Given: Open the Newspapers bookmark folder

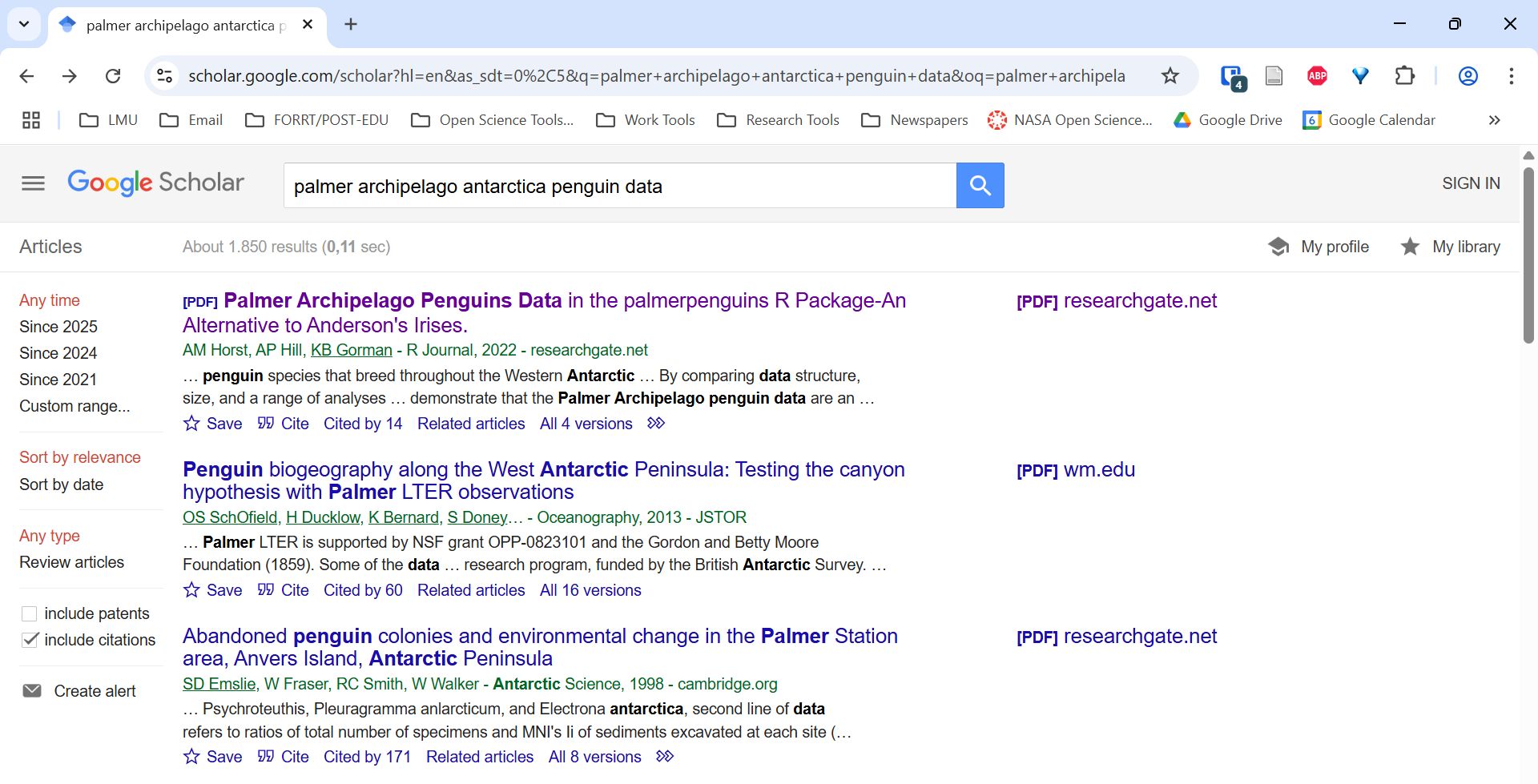Looking at the screenshot, I should pos(915,120).
